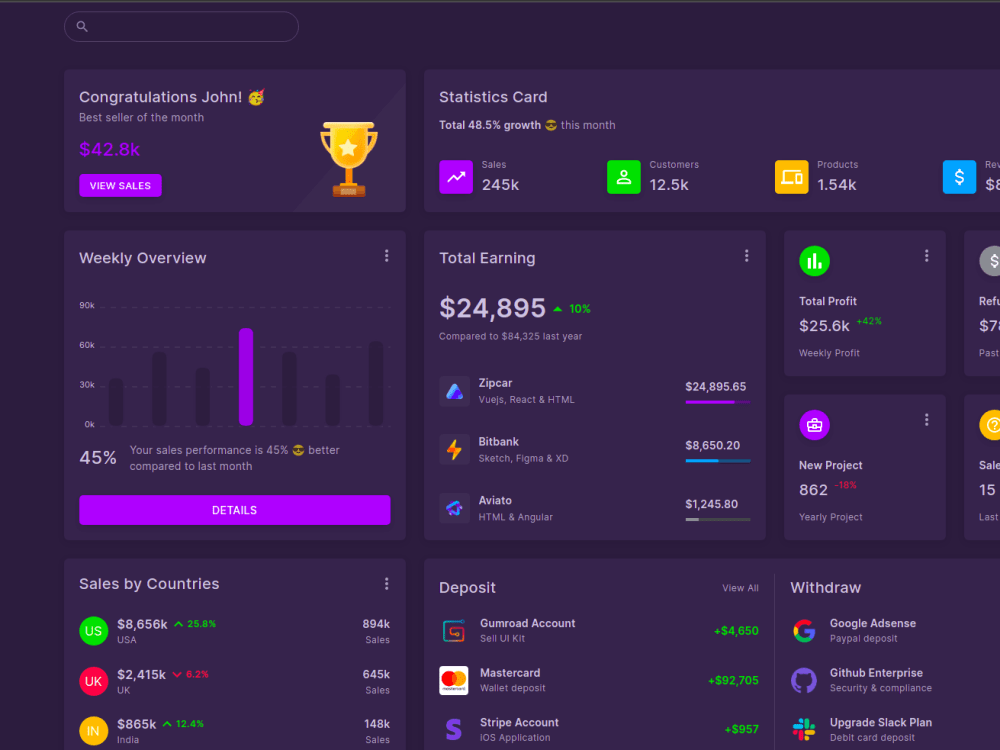Click the Aviato logo icon
The width and height of the screenshot is (1000, 750).
[454, 508]
